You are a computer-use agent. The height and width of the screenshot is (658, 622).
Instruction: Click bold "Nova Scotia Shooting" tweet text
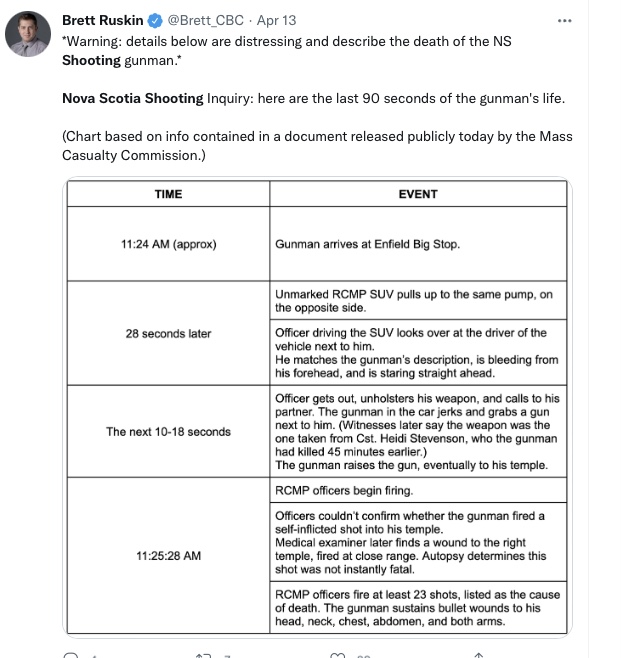pyautogui.click(x=133, y=98)
